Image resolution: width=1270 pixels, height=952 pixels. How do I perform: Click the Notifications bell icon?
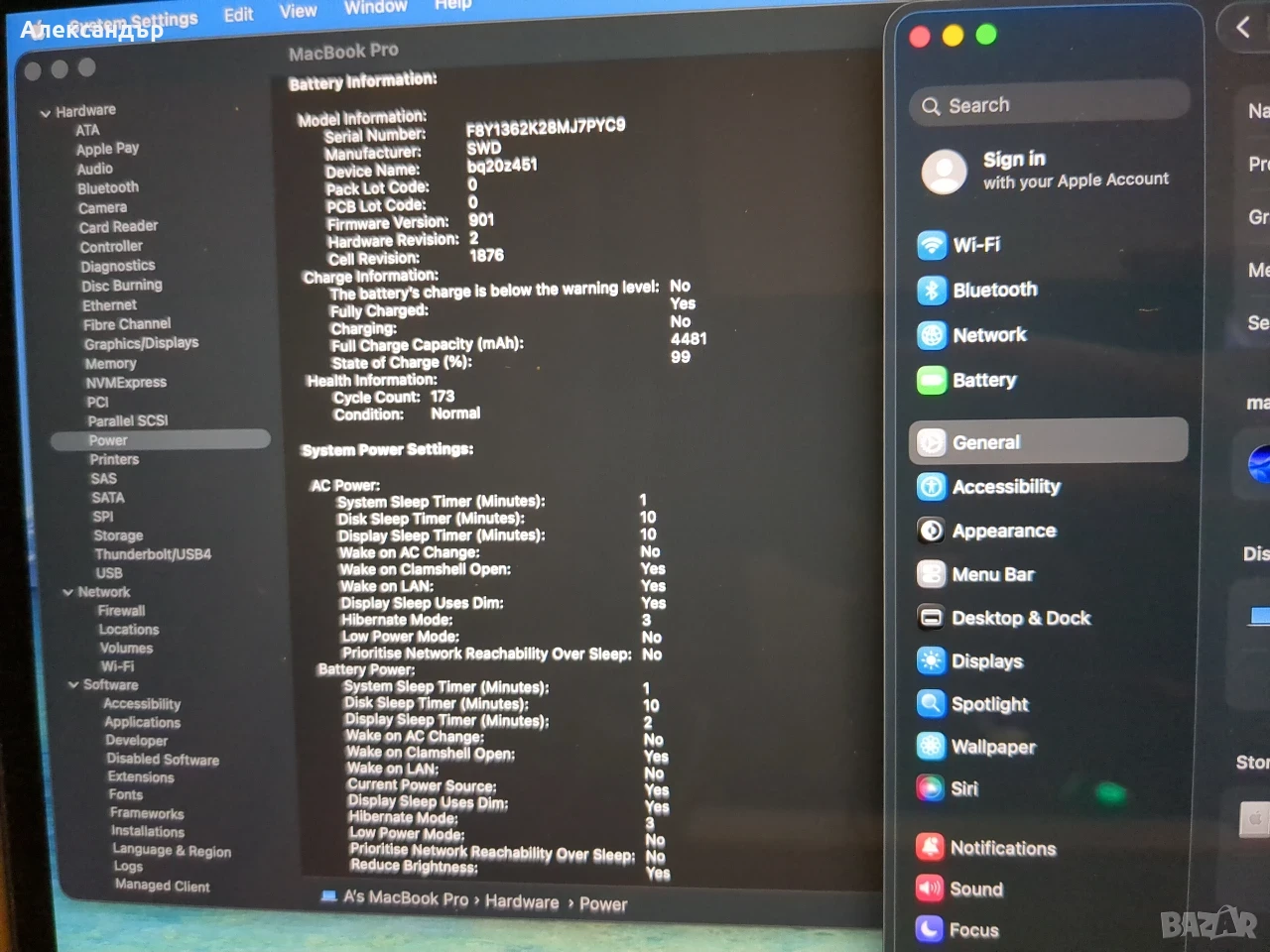(x=930, y=848)
